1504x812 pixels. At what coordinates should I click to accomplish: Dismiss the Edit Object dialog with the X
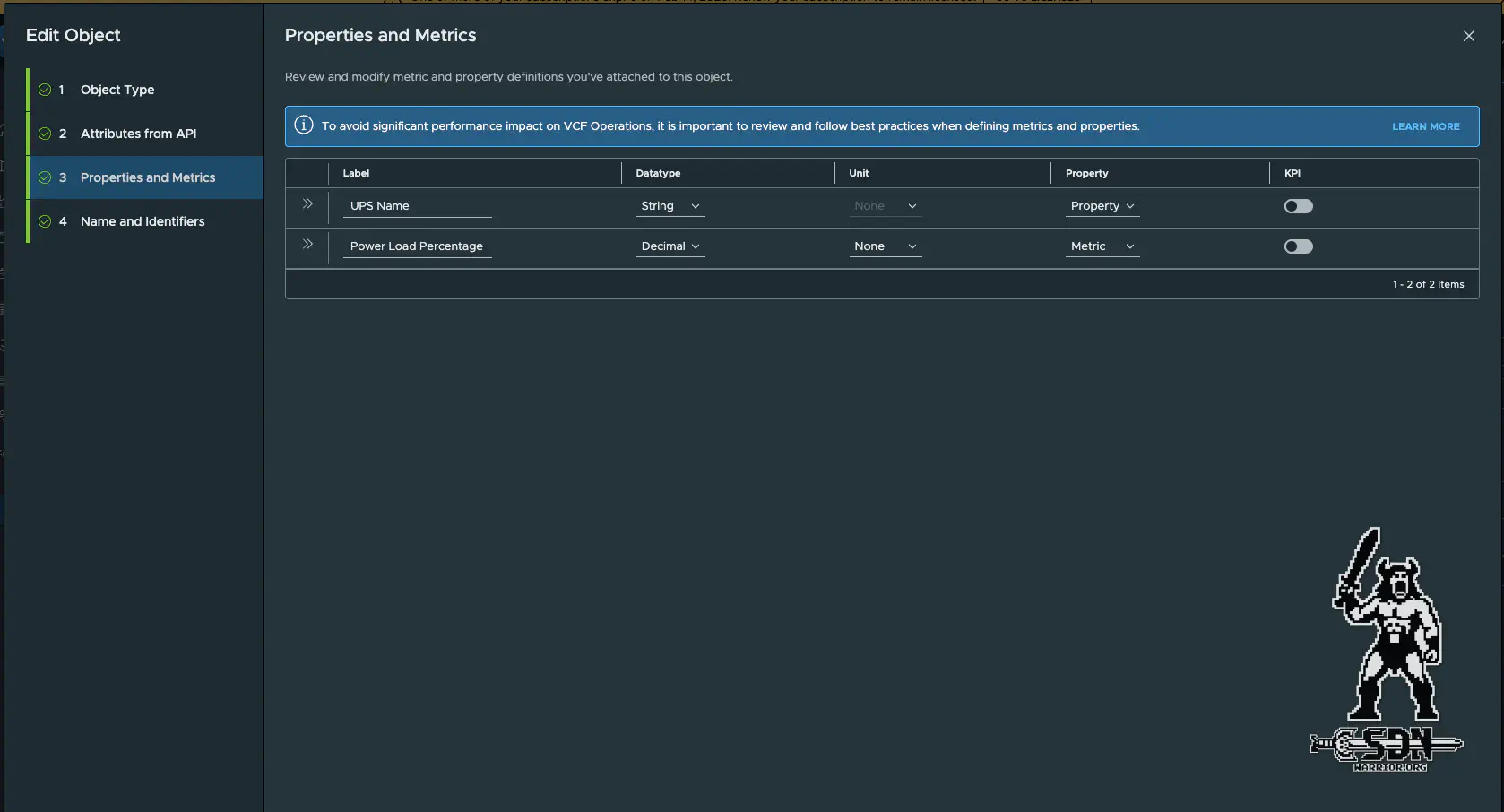[x=1469, y=36]
